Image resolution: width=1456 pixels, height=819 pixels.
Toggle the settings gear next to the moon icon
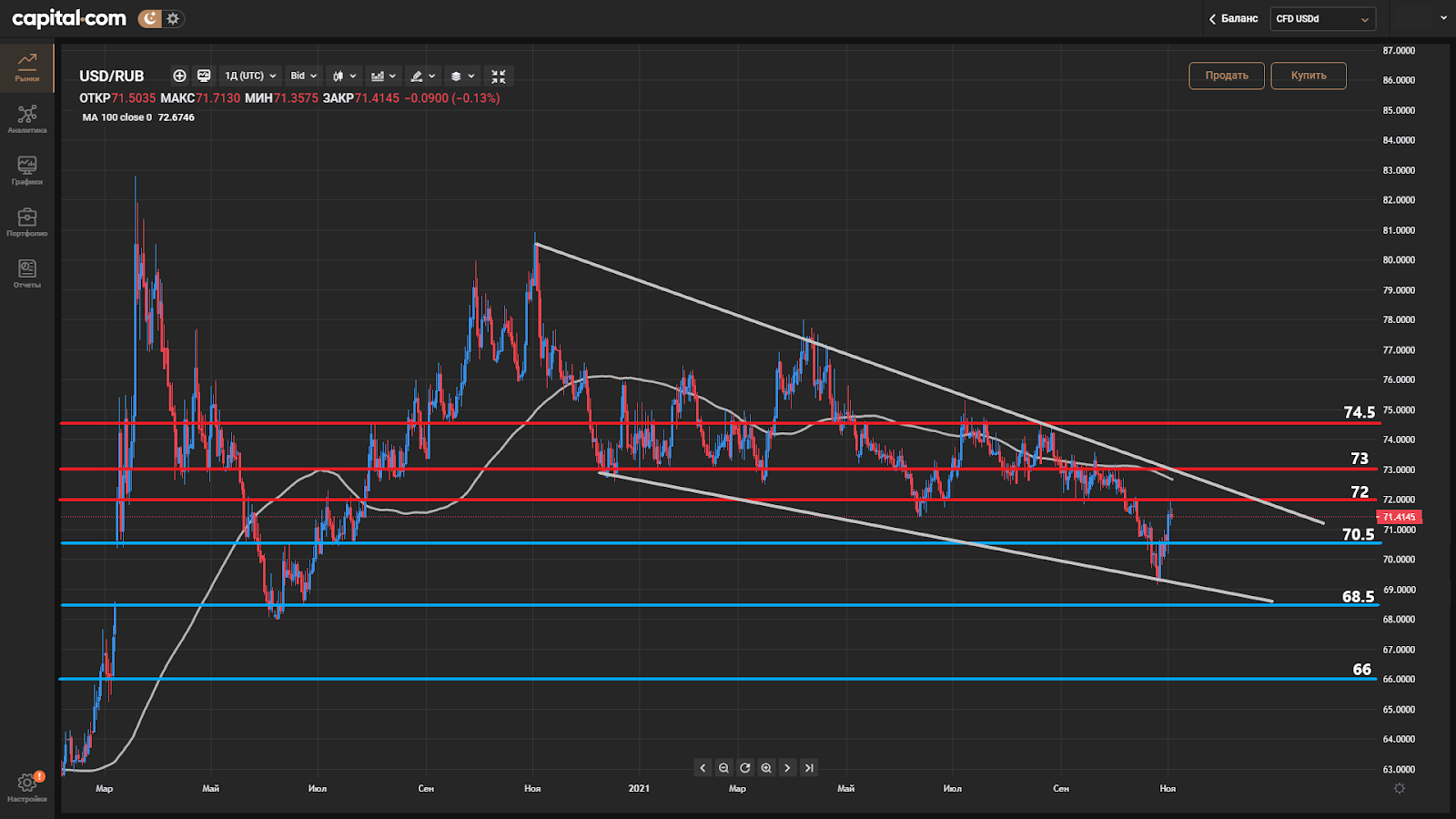[172, 17]
